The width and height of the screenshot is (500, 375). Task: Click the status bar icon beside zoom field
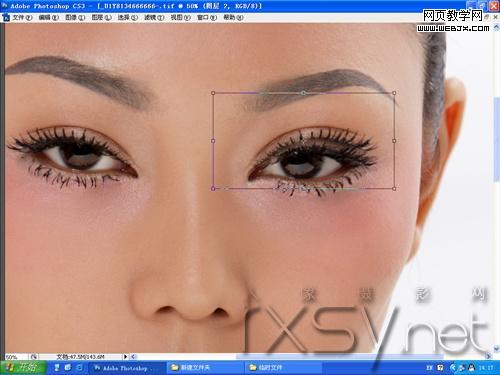click(34, 357)
